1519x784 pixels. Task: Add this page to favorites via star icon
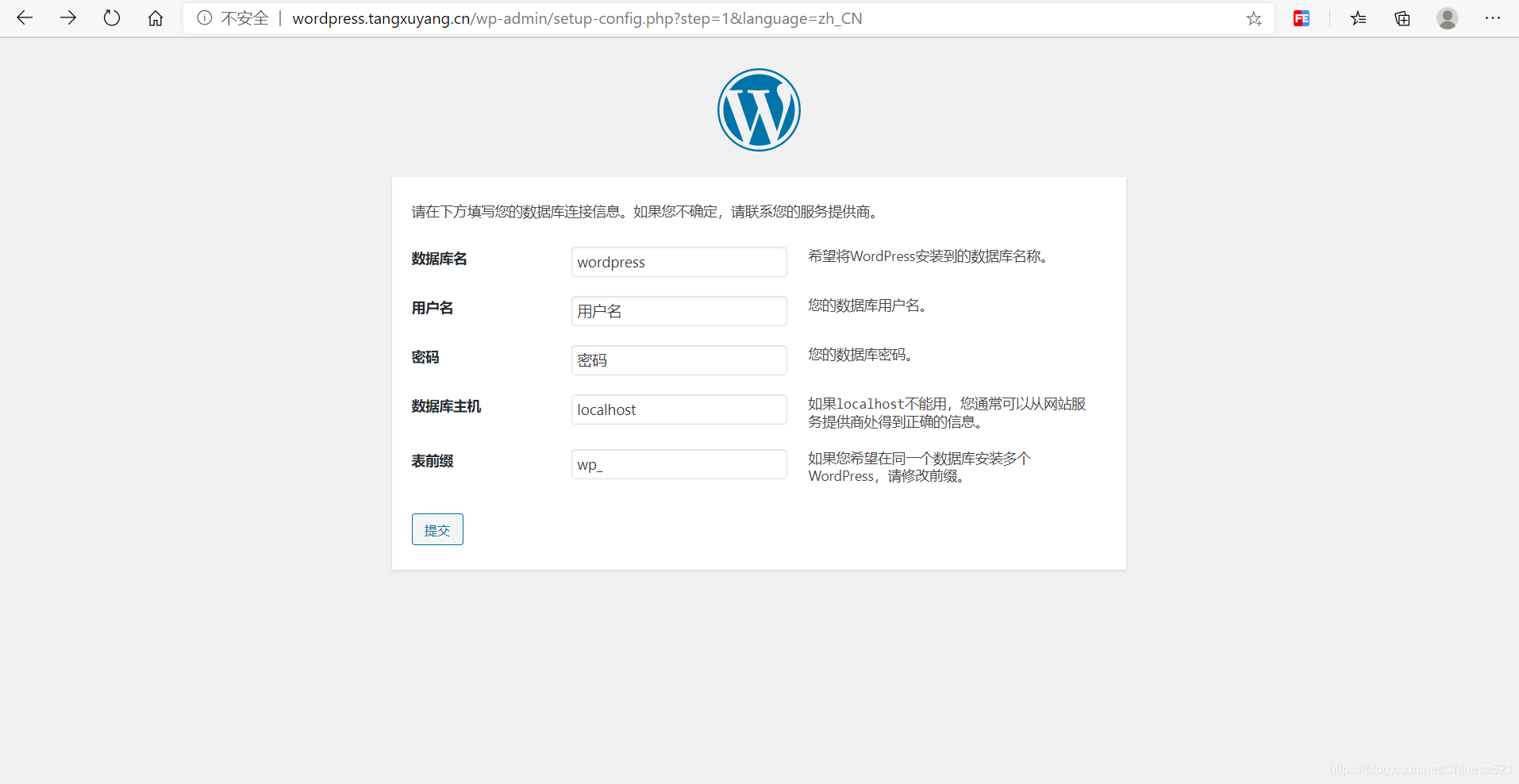[x=1254, y=18]
